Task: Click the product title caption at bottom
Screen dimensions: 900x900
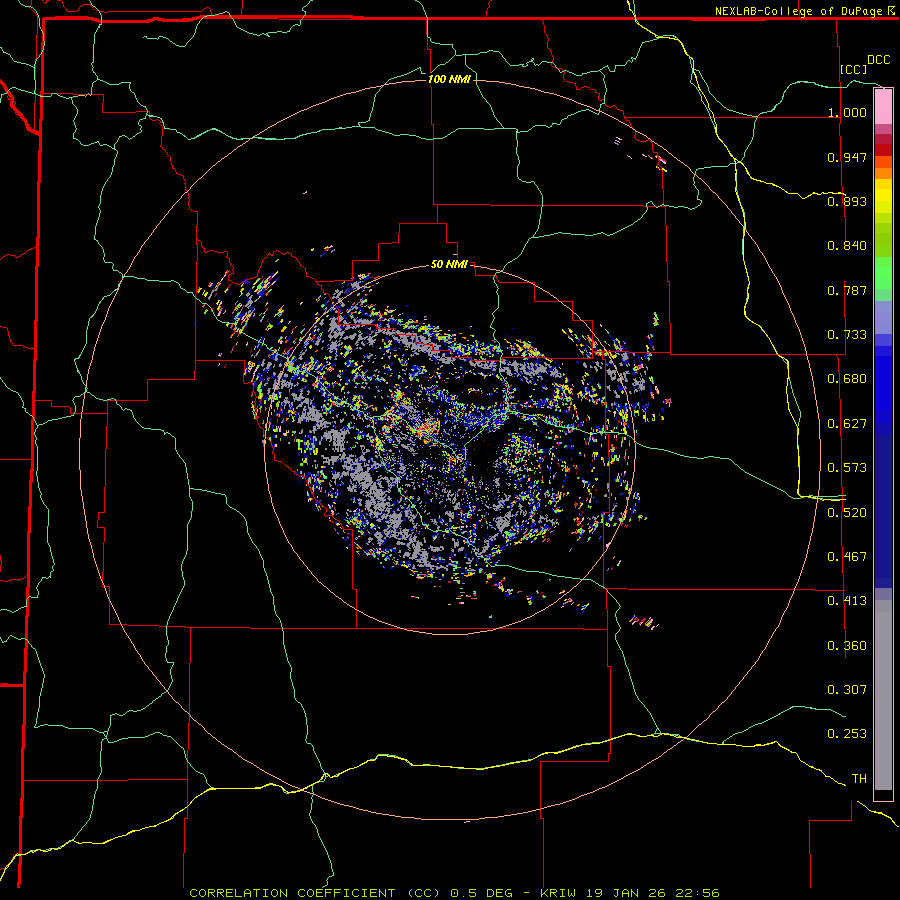Action: coord(454,893)
